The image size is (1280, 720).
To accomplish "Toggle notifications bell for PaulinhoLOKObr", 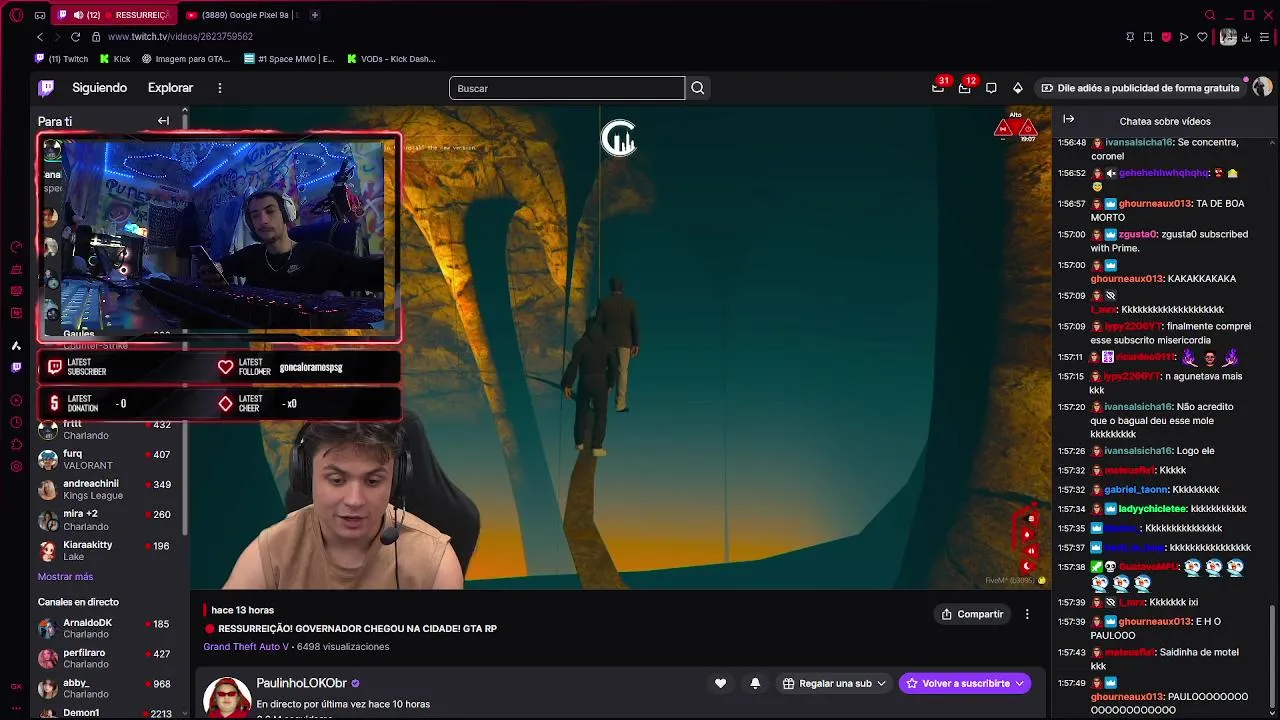I will pyautogui.click(x=755, y=683).
